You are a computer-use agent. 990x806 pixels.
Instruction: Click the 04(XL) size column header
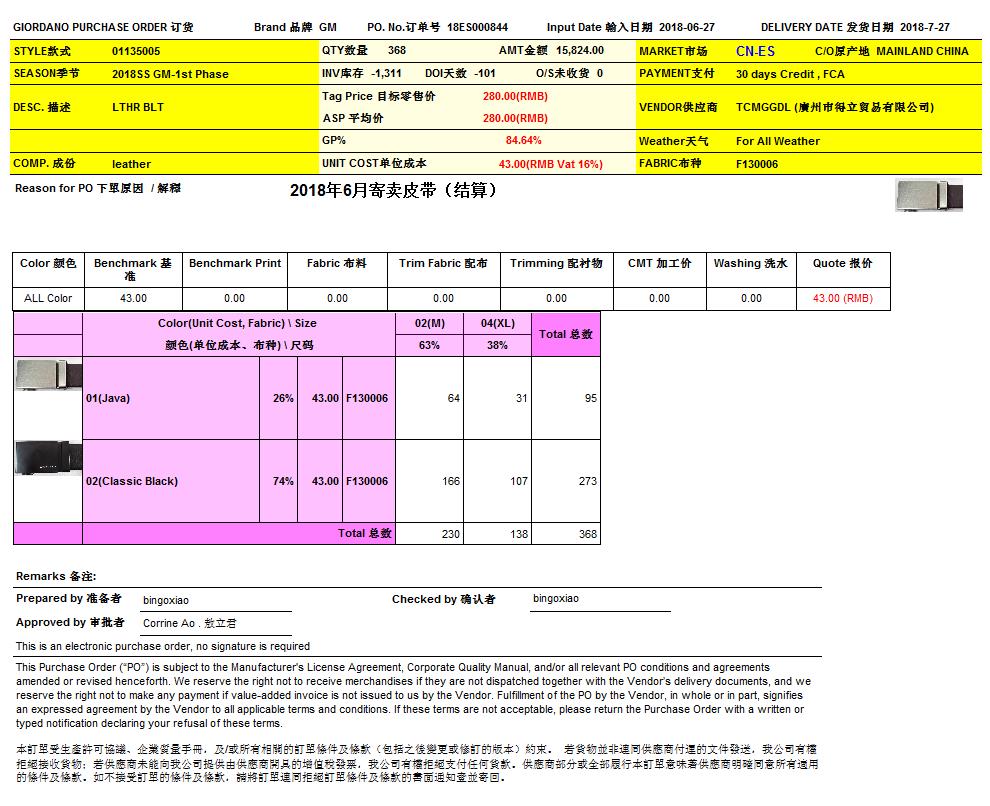[x=497, y=324]
